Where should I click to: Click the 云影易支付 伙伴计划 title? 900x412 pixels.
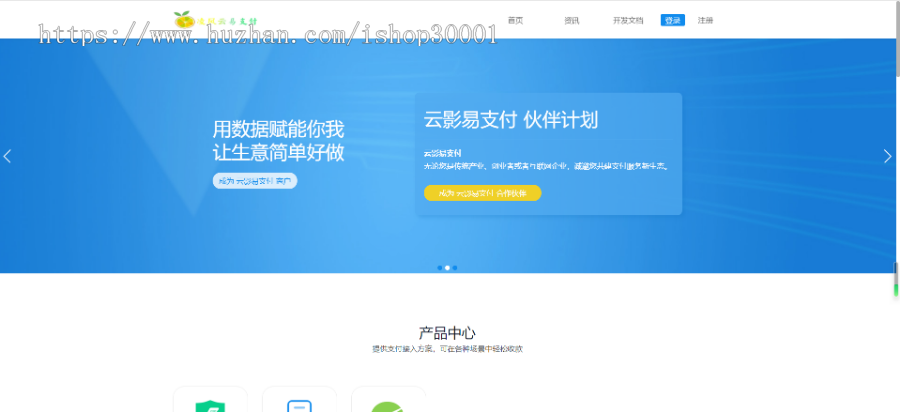[511, 120]
